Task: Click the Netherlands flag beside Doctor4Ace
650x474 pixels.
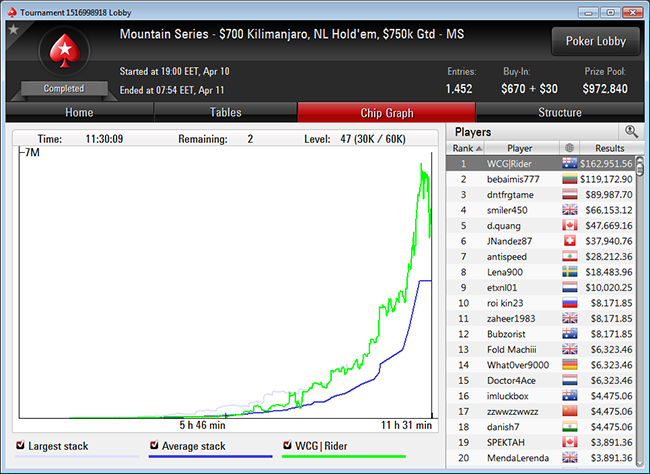Action: pos(570,380)
